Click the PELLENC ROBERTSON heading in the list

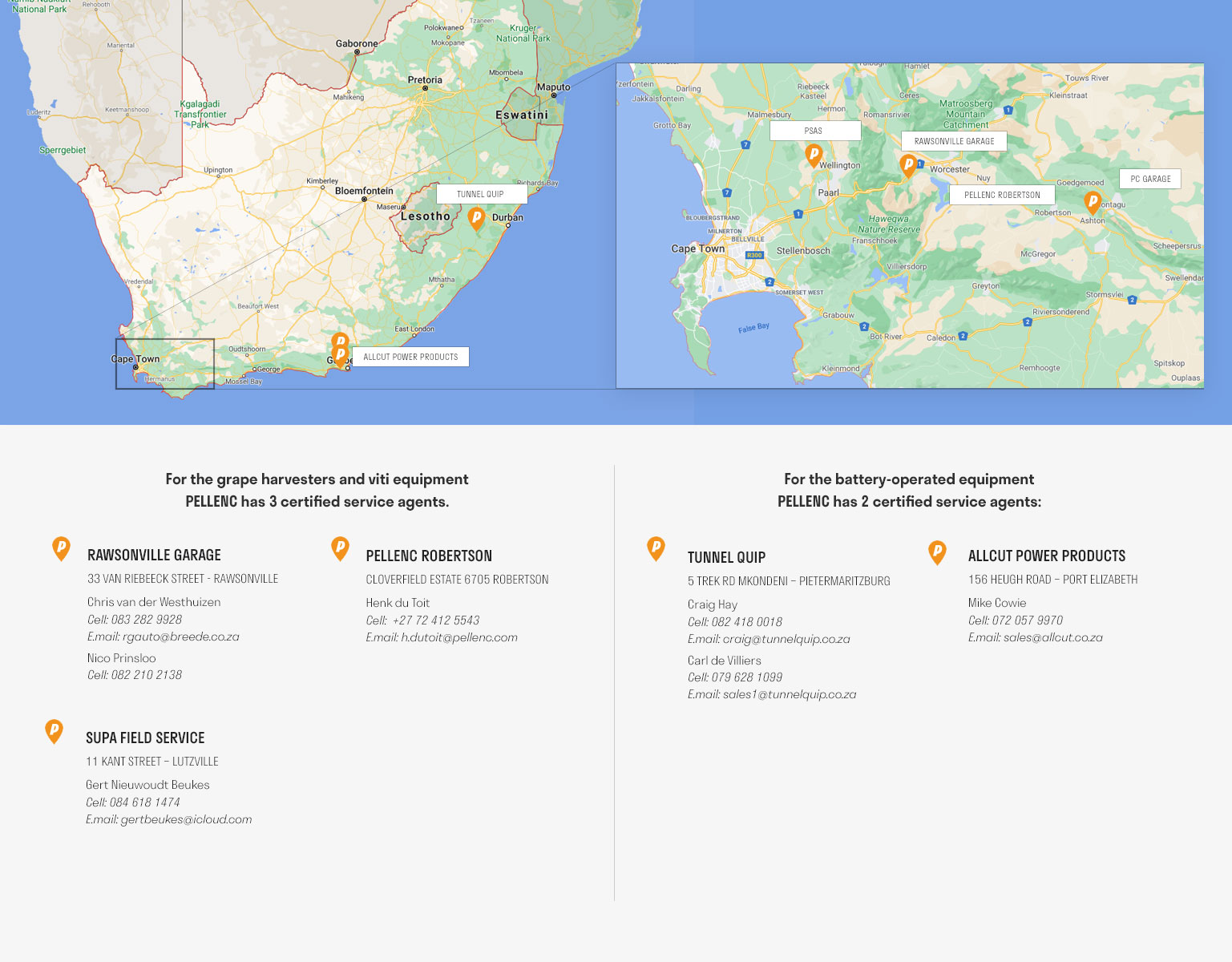[x=429, y=556]
